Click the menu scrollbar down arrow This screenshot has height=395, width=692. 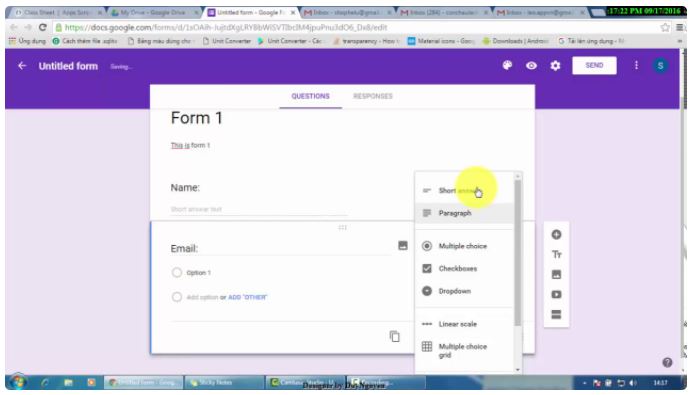tap(518, 370)
